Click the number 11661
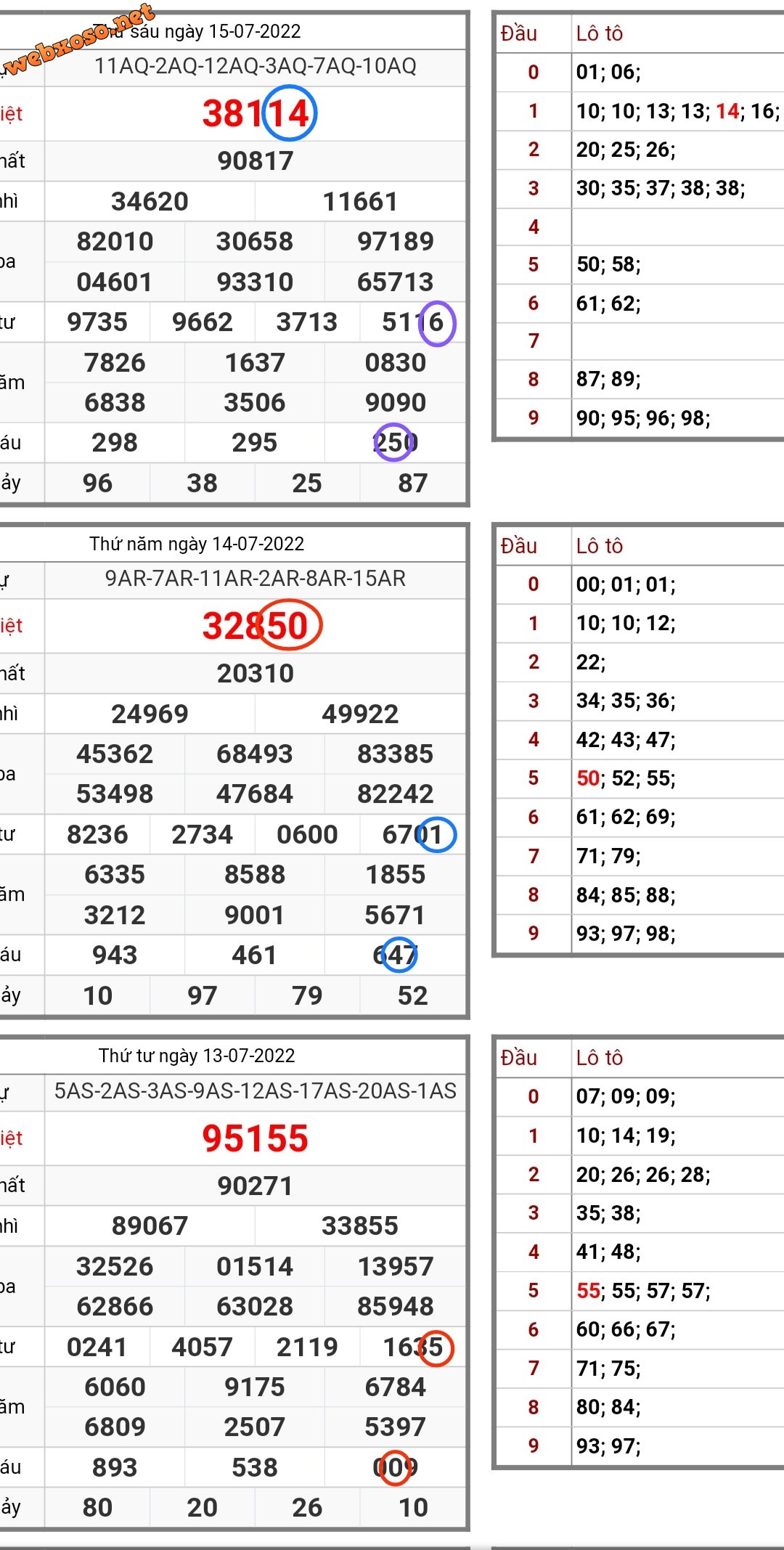This screenshot has height=1550, width=784. tap(360, 202)
